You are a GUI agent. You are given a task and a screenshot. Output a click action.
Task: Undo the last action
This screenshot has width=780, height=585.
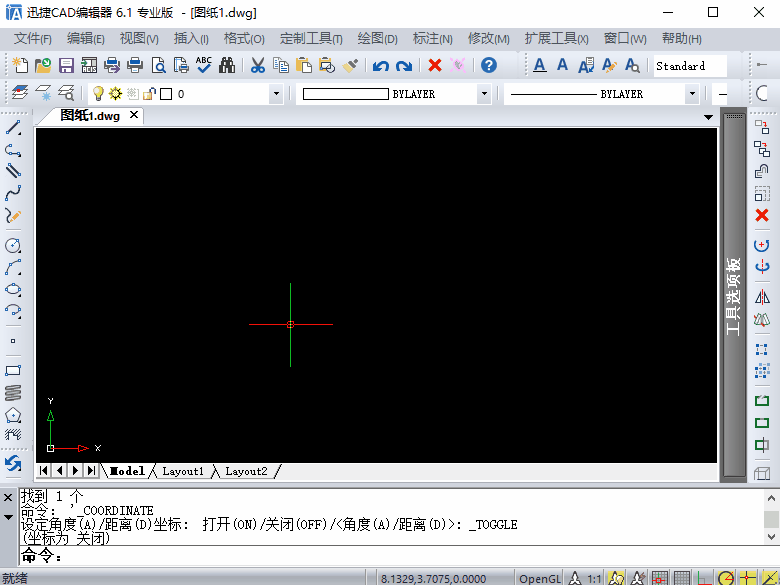click(x=381, y=66)
